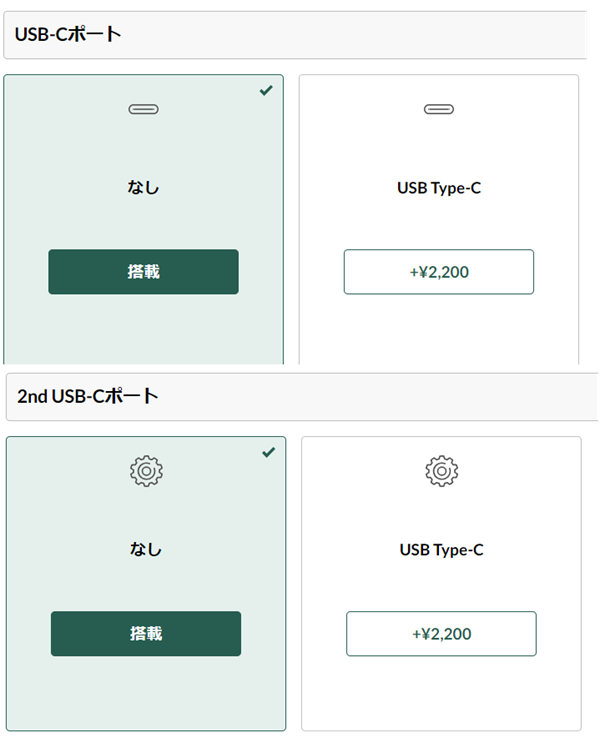600x738 pixels.
Task: Collapse the USB-Cポート section header
Action: [295, 35]
